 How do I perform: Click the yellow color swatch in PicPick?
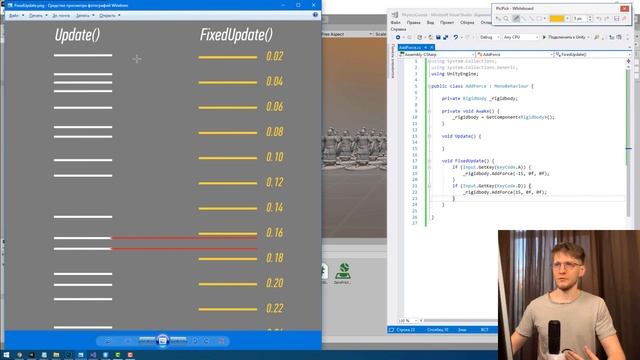[x=557, y=18]
